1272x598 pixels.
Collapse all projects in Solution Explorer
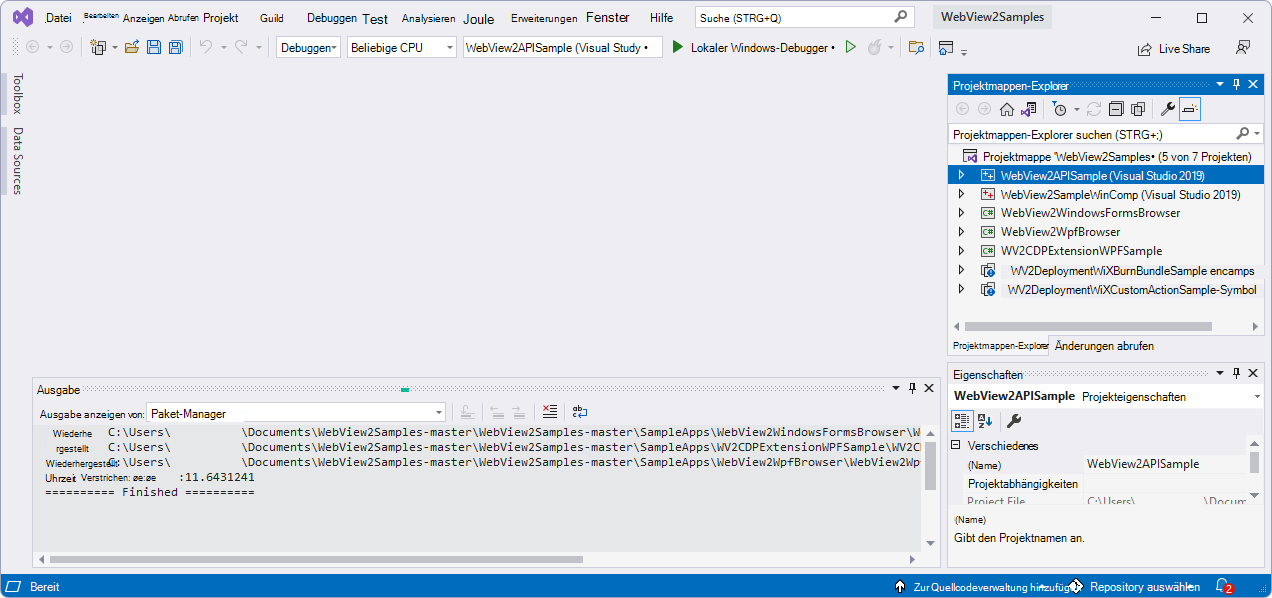(x=1116, y=109)
